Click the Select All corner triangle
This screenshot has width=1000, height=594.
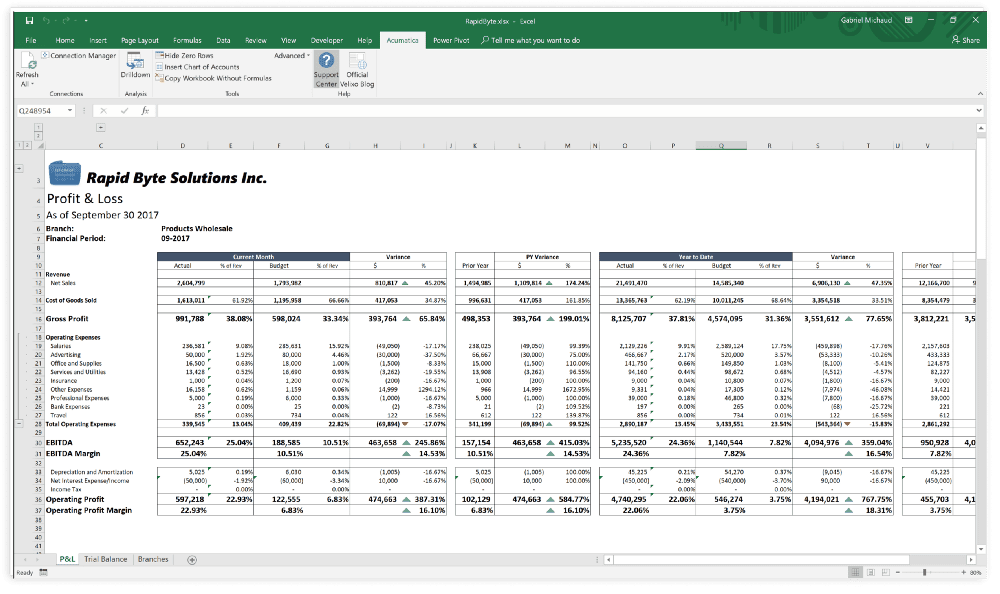click(x=41, y=145)
